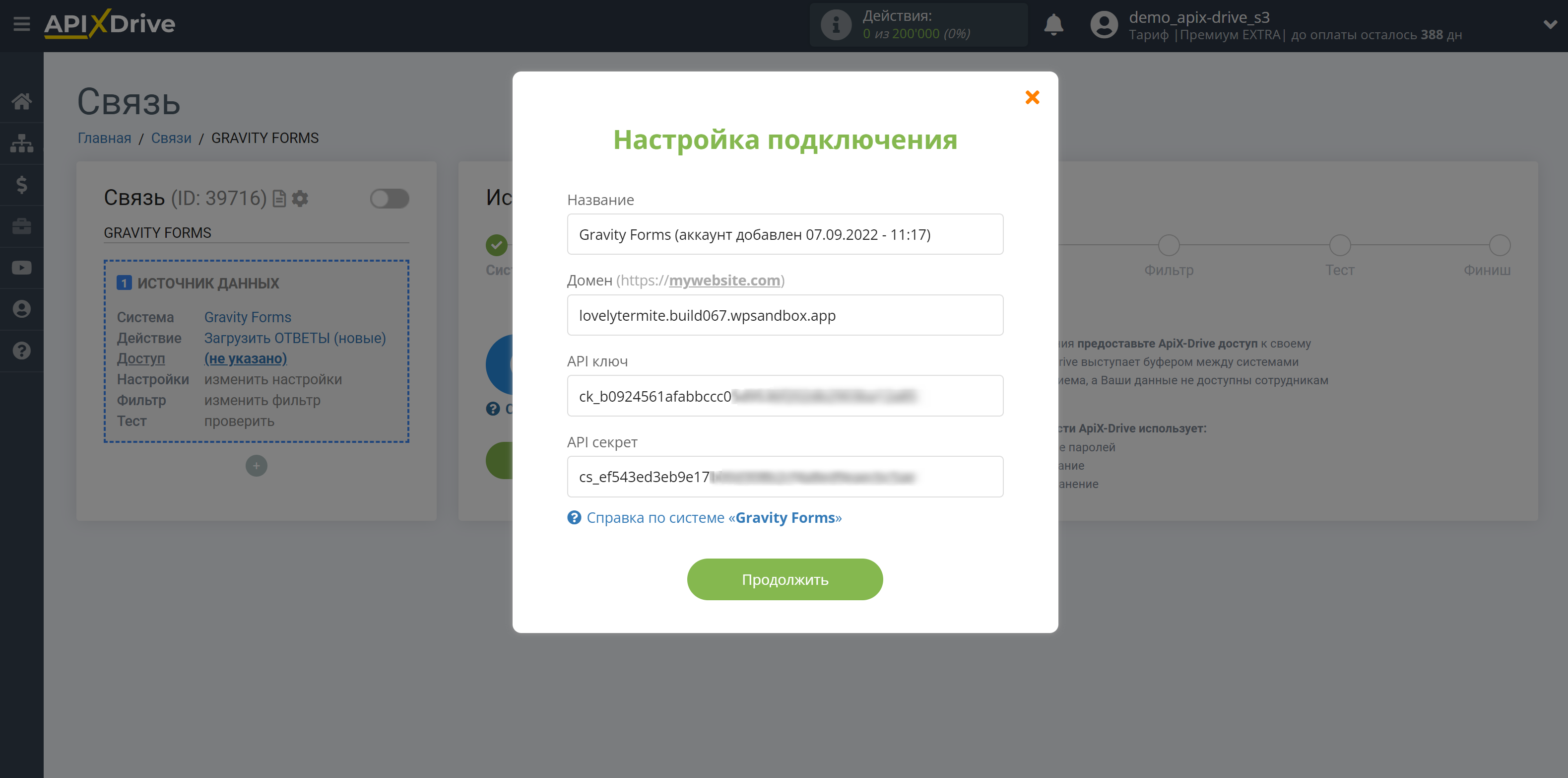Close the connection settings dialog
Screen dimensions: 1568x778
point(1032,97)
